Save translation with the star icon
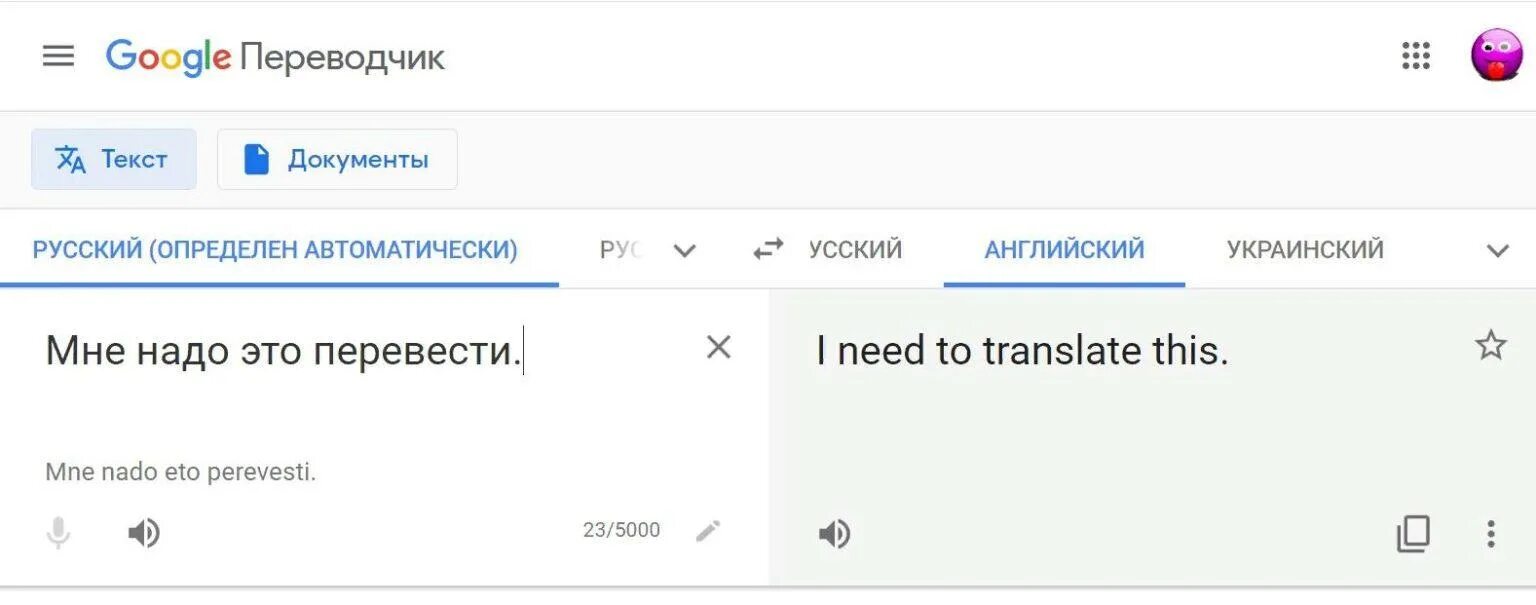1536x605 pixels. [1490, 345]
